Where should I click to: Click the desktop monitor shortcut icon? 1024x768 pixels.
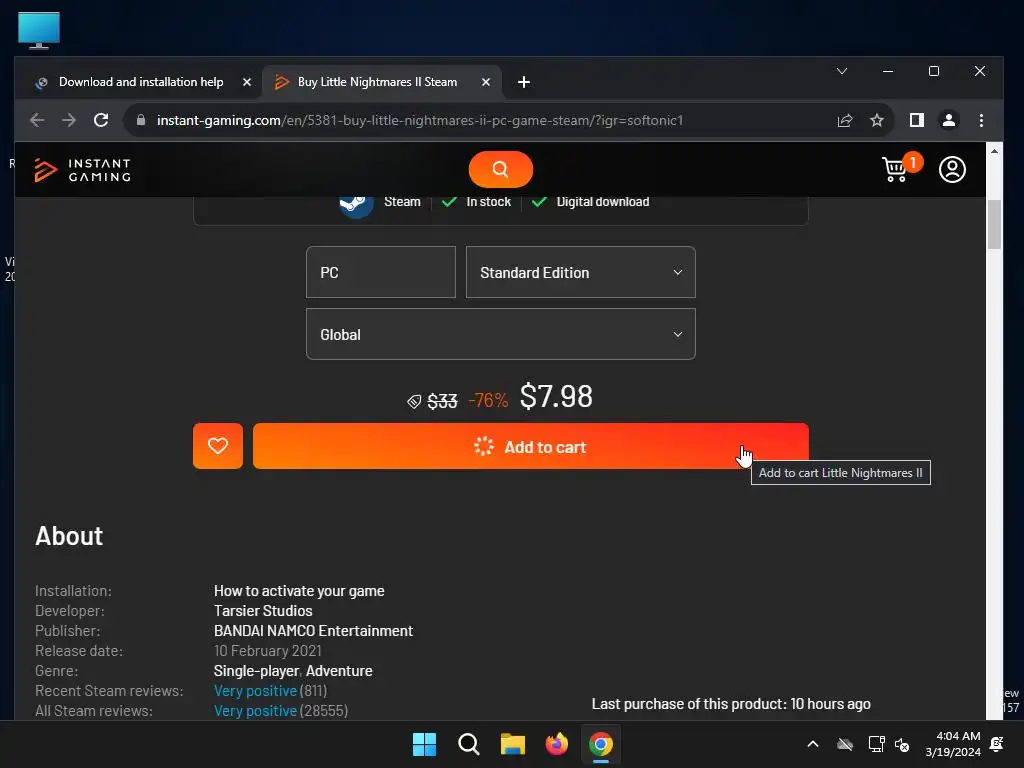click(39, 30)
